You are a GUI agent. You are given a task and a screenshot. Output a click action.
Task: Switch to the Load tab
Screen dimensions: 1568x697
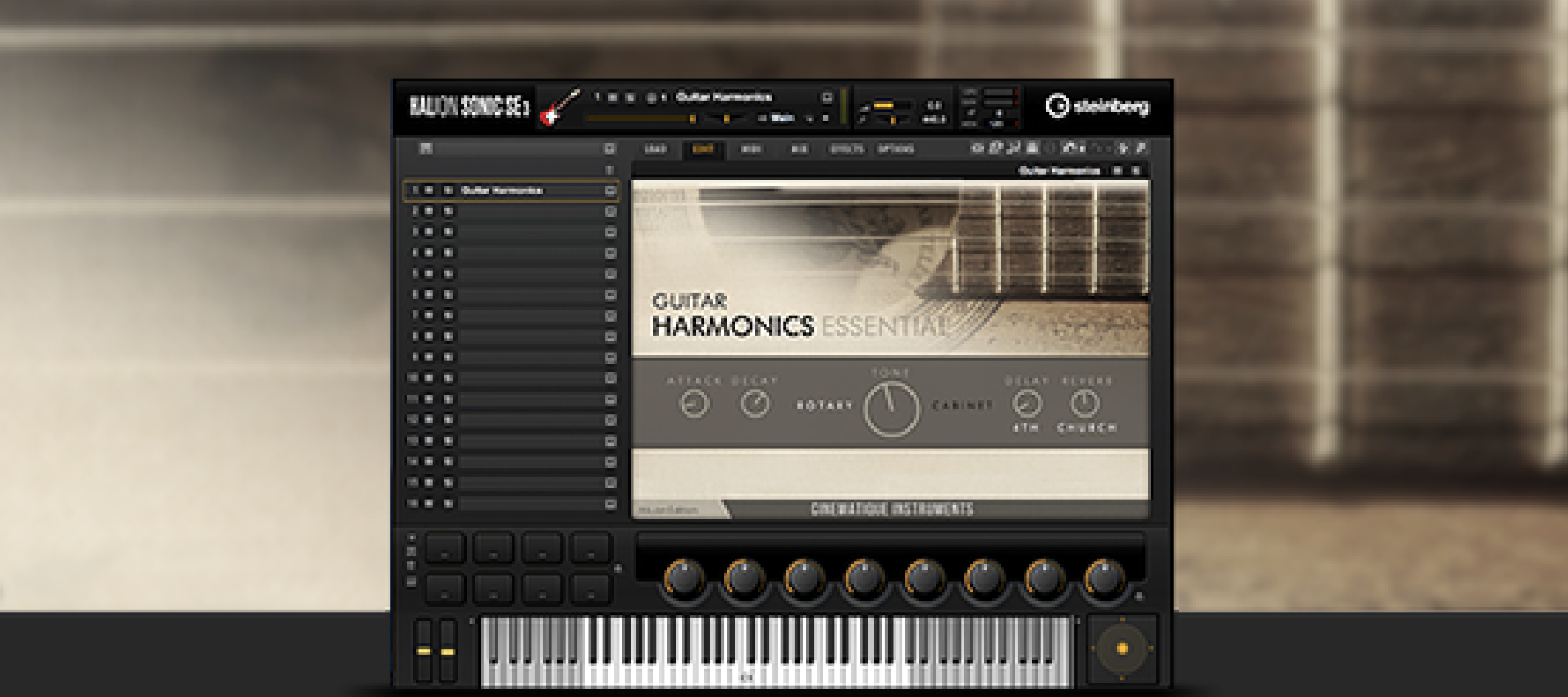[655, 149]
